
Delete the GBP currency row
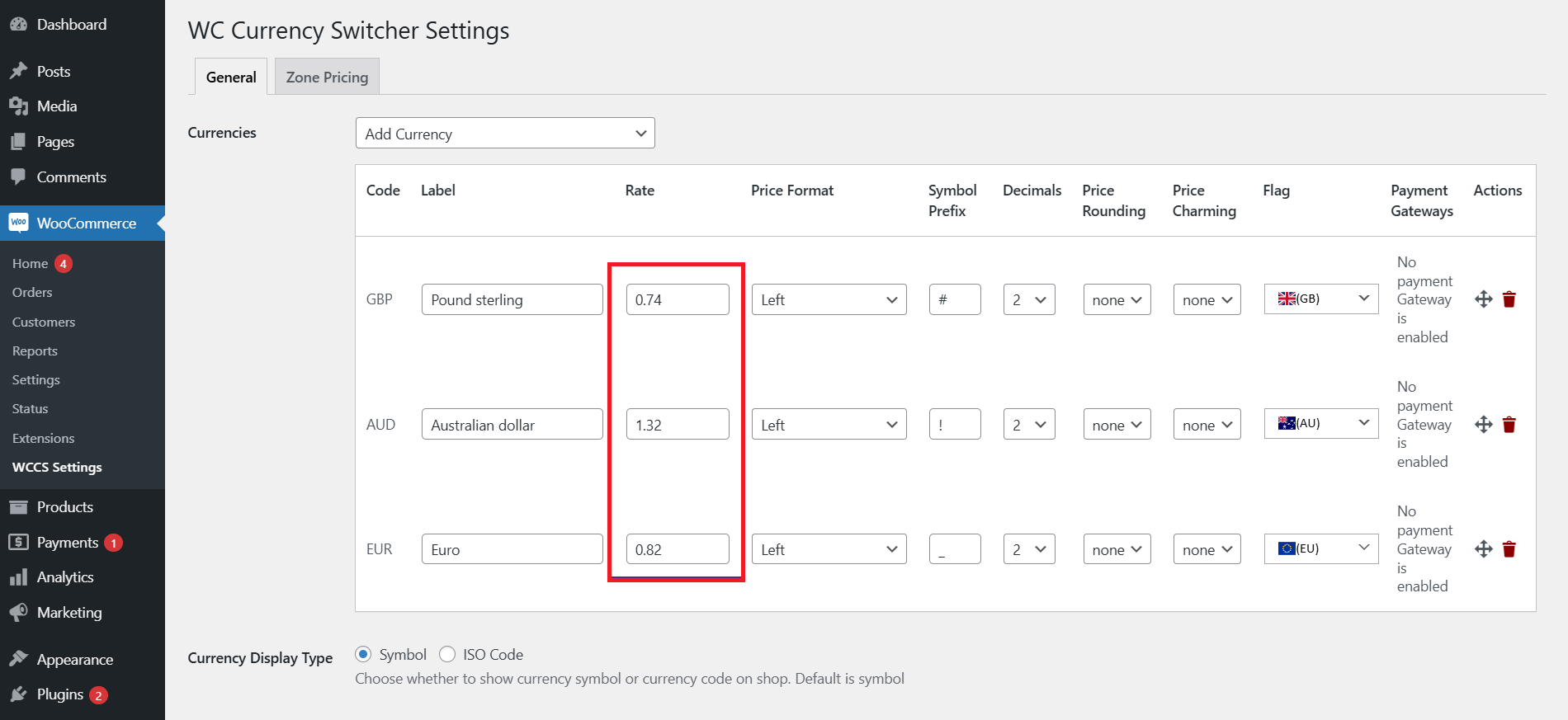(1509, 299)
